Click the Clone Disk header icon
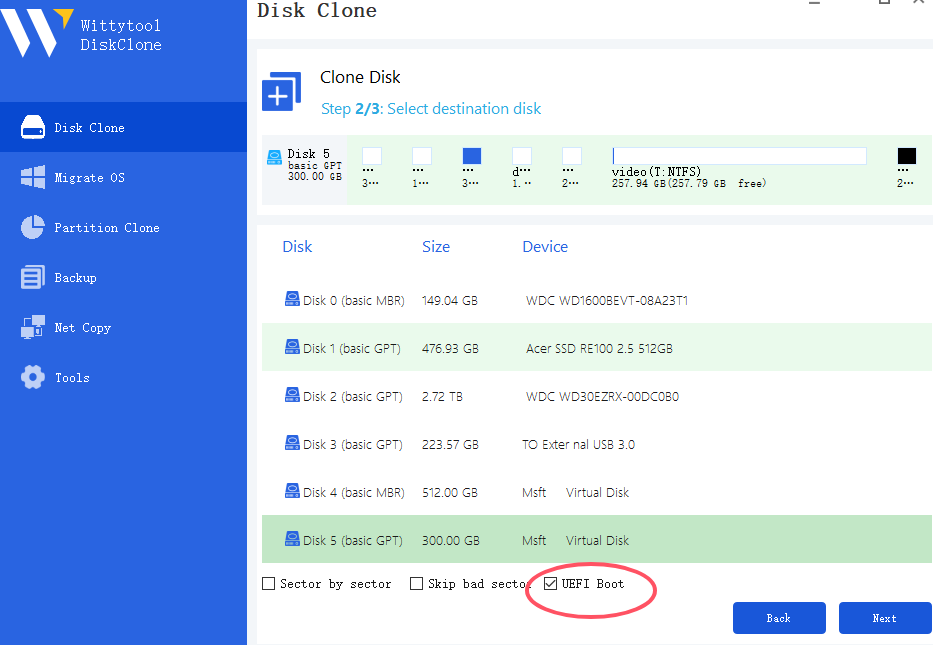The image size is (933, 645). pos(281,91)
